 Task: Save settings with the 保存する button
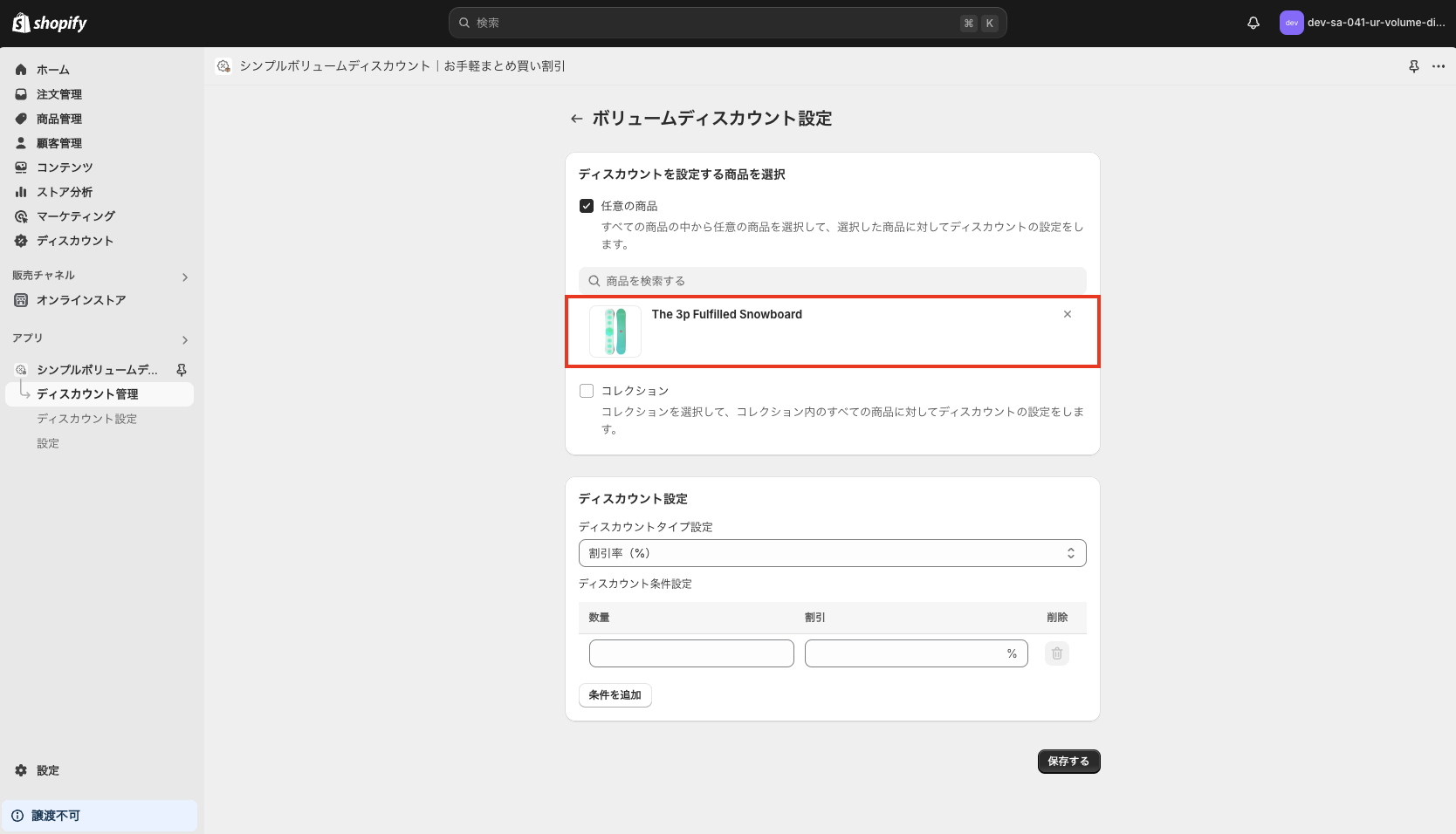(1068, 761)
